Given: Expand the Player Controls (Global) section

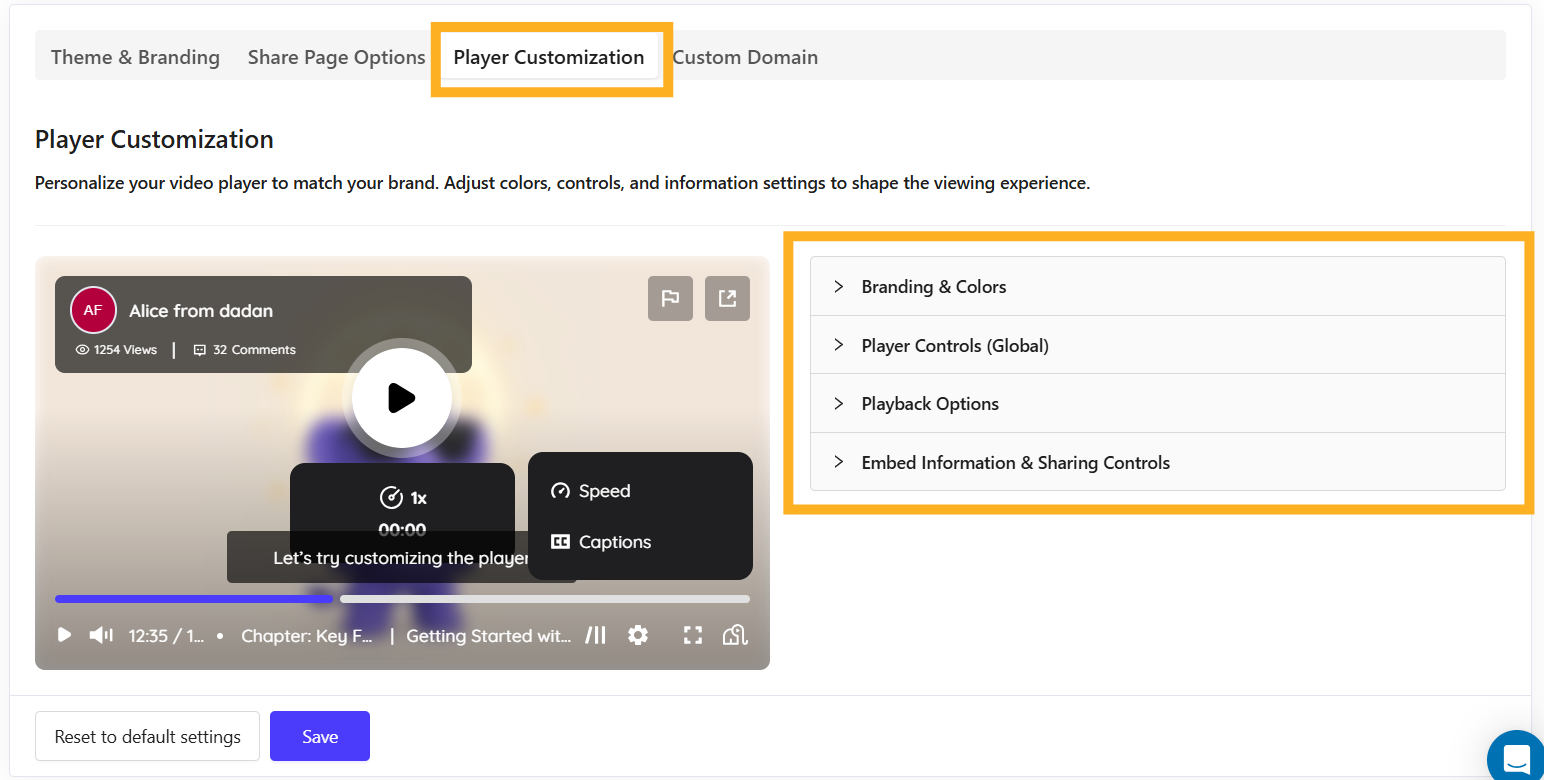Looking at the screenshot, I should point(954,346).
